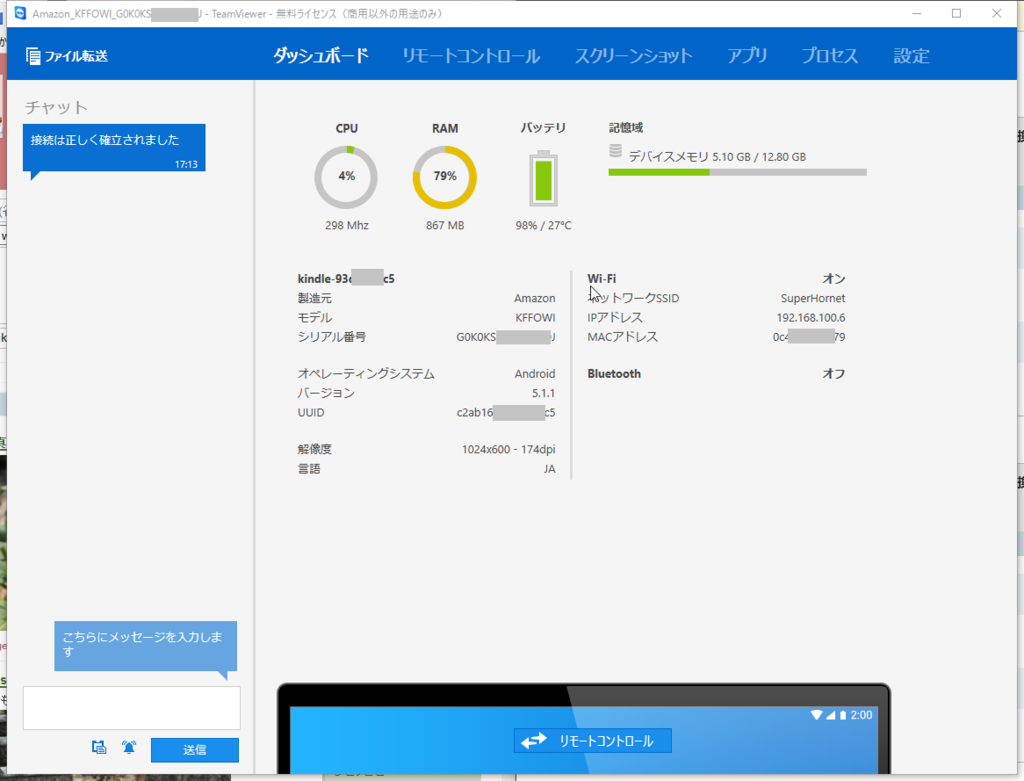
Task: Click the チャット panel heading
Action: pos(56,107)
